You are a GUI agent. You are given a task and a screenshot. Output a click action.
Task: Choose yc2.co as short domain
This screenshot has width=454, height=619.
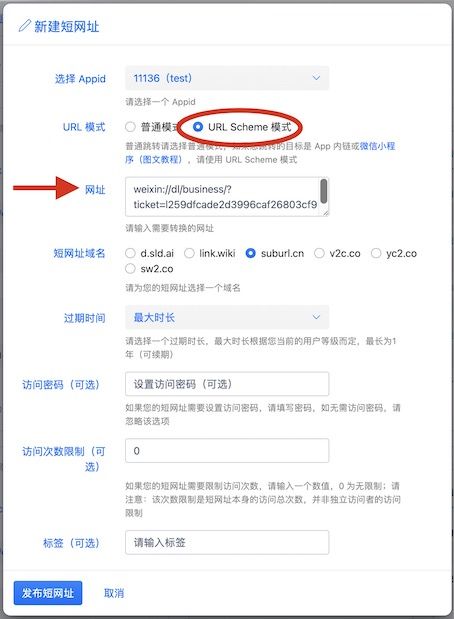click(376, 253)
